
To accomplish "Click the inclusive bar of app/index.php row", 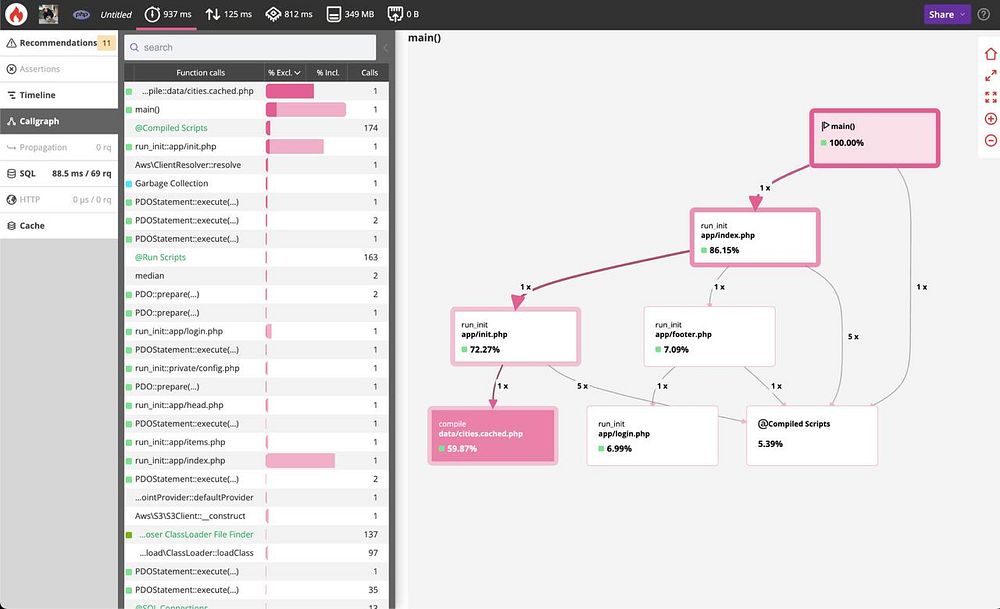I will click(x=300, y=461).
